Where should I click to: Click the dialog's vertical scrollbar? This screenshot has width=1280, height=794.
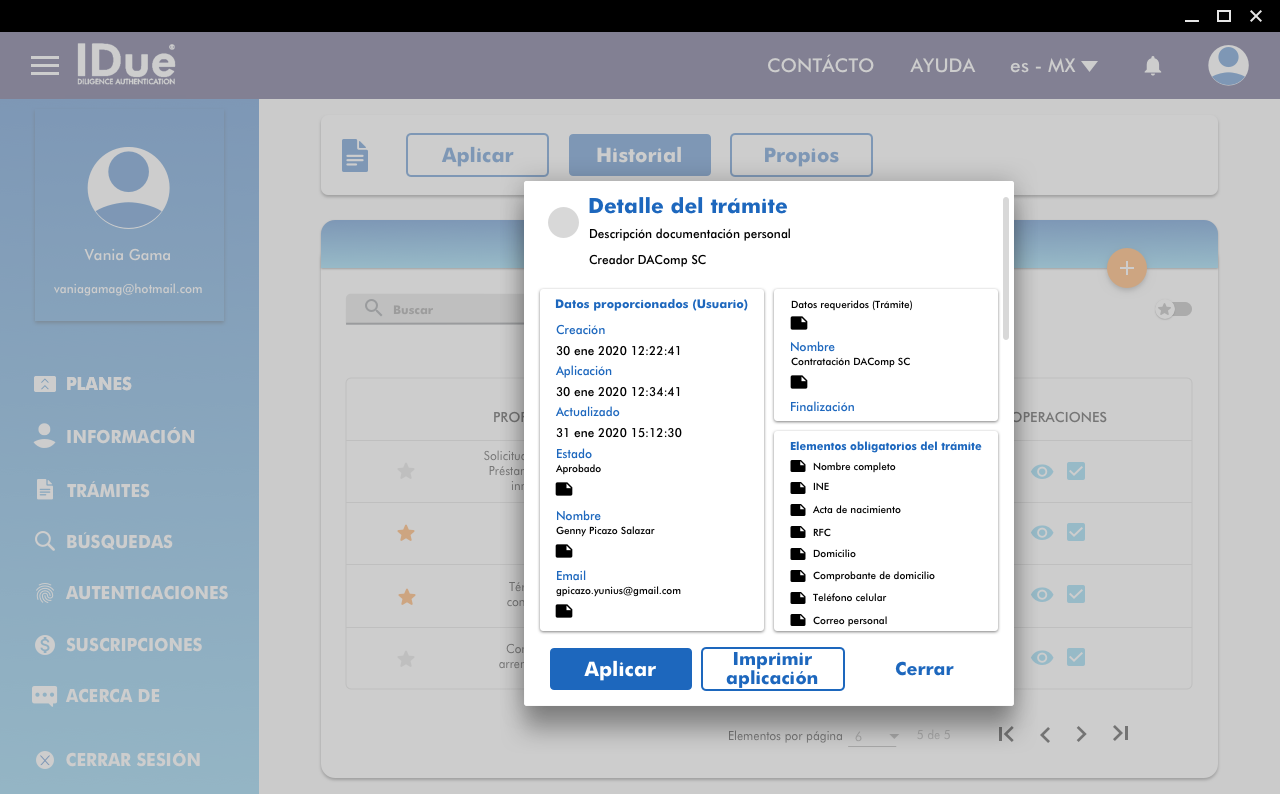tap(1005, 268)
